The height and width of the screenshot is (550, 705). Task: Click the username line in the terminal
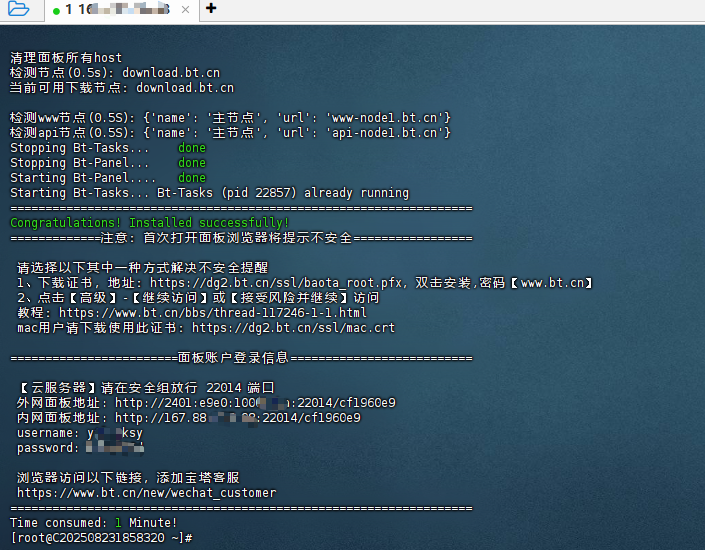coord(80,433)
